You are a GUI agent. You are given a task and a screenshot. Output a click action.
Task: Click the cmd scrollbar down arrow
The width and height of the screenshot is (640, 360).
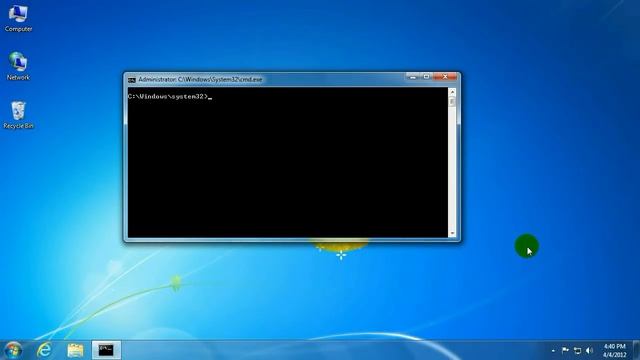452,233
